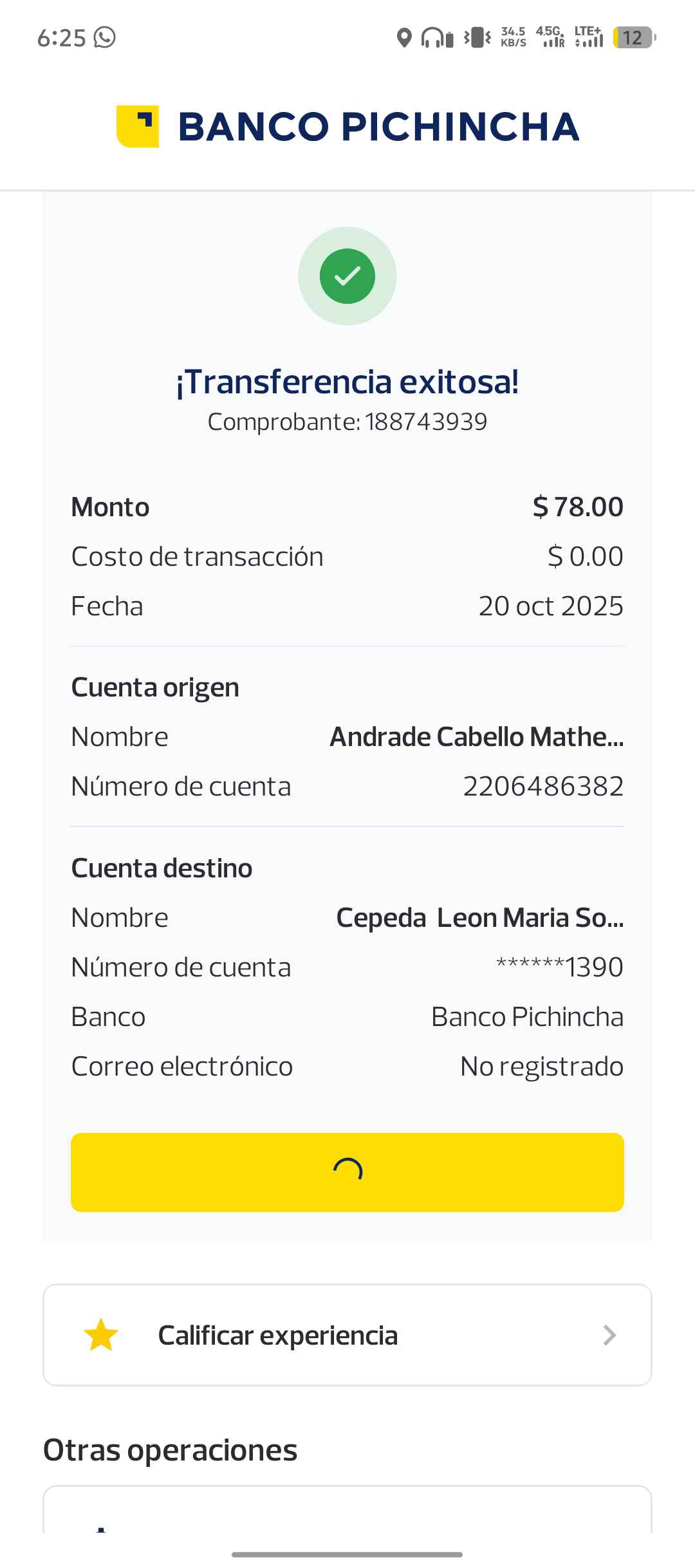Tap the battery level indicator
Viewport: 695px width, 1568px height.
pyautogui.click(x=634, y=38)
